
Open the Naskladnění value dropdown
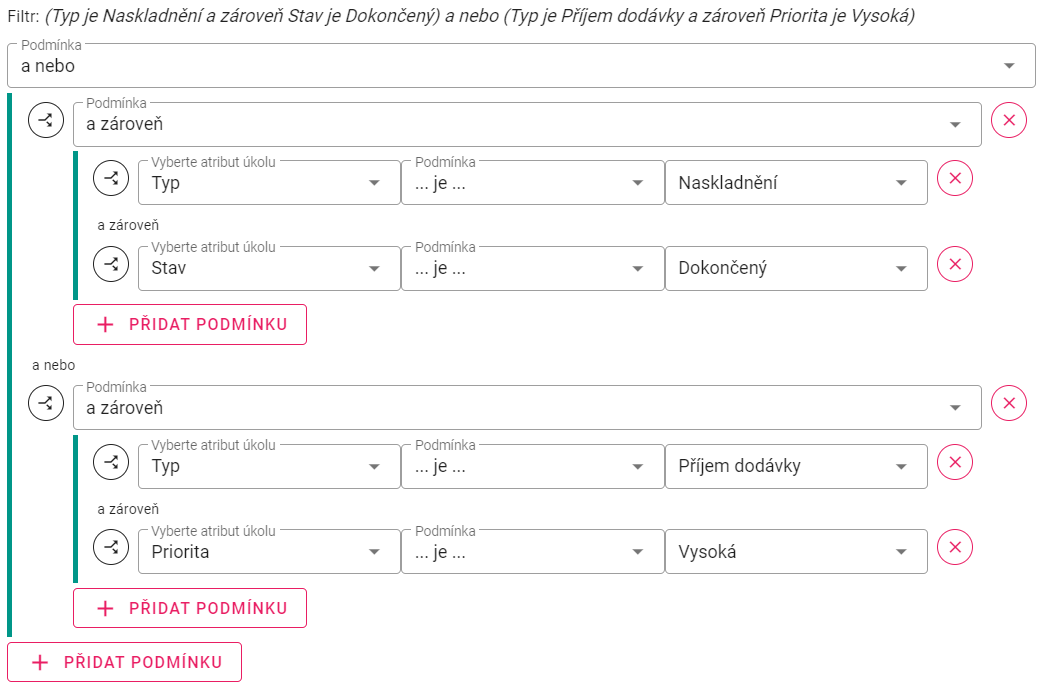point(795,182)
